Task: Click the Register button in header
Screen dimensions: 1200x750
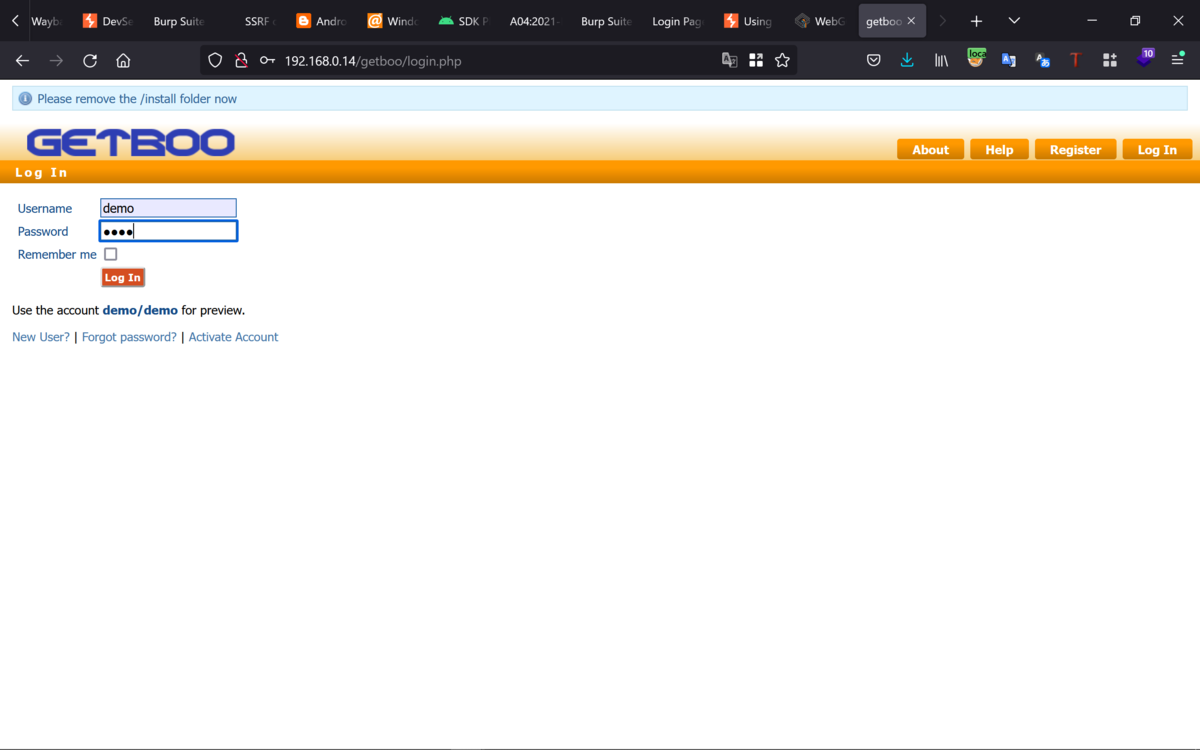Action: point(1075,150)
